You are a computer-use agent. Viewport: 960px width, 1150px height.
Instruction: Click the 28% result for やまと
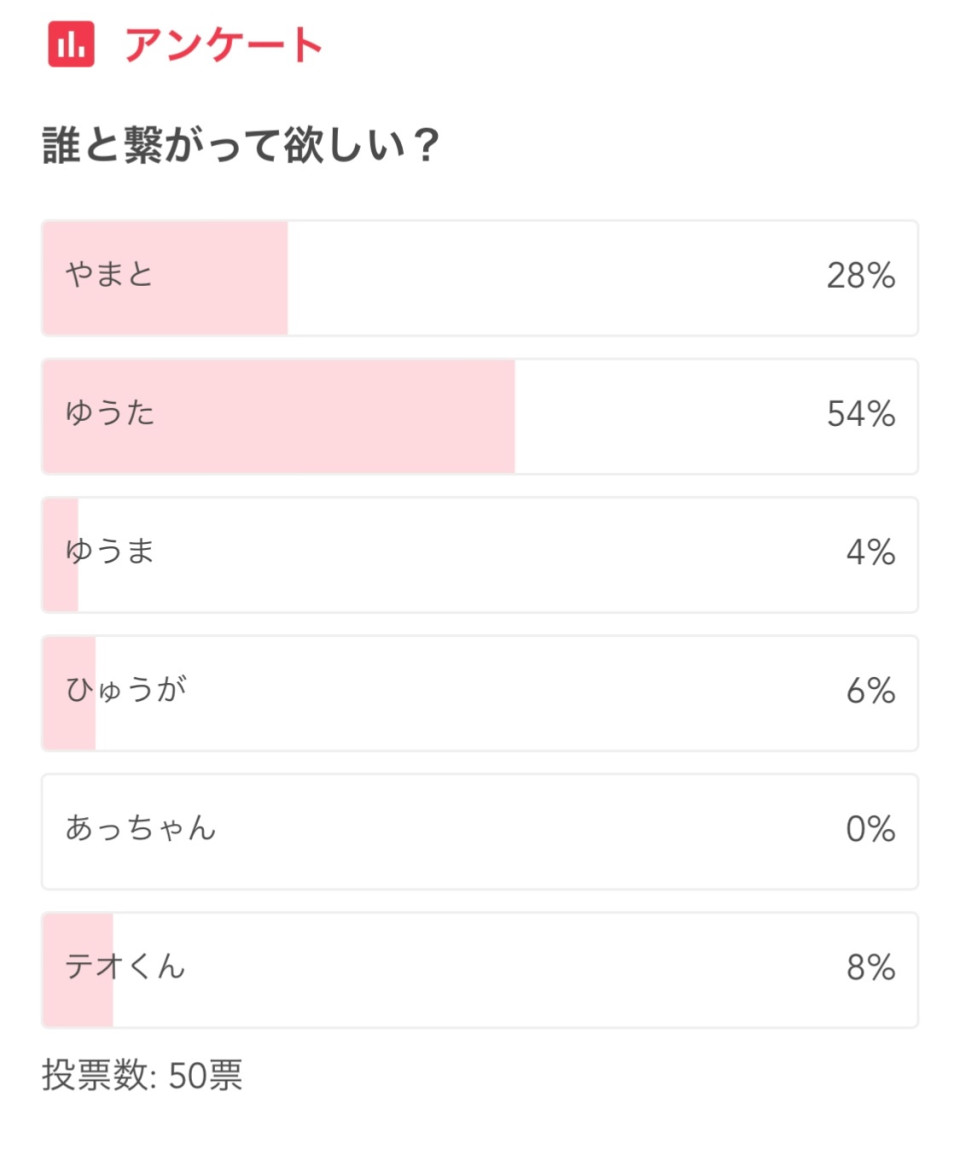point(861,276)
